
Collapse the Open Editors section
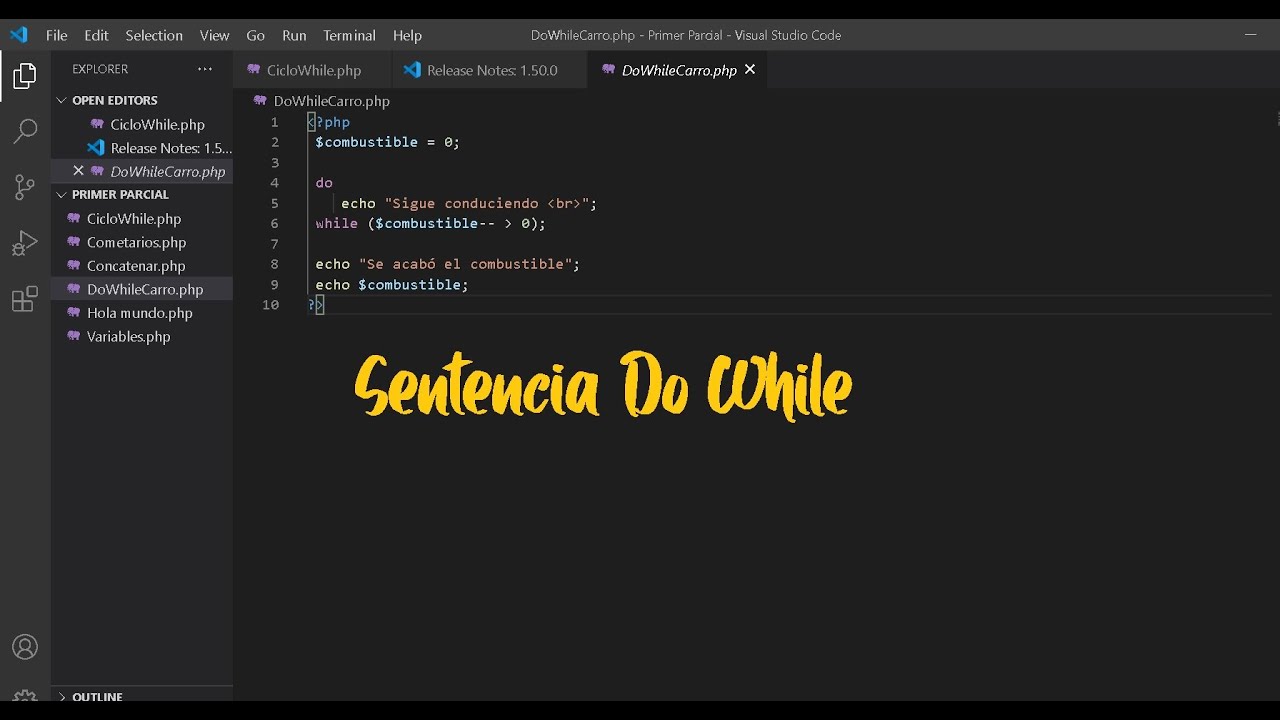(62, 100)
